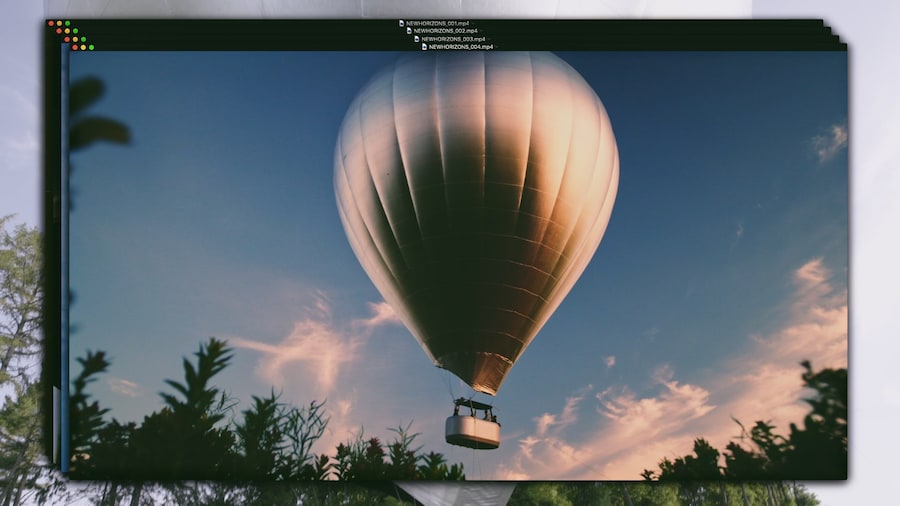Click the file icon beside NEWHORIZONS_001.mp4

pos(401,23)
